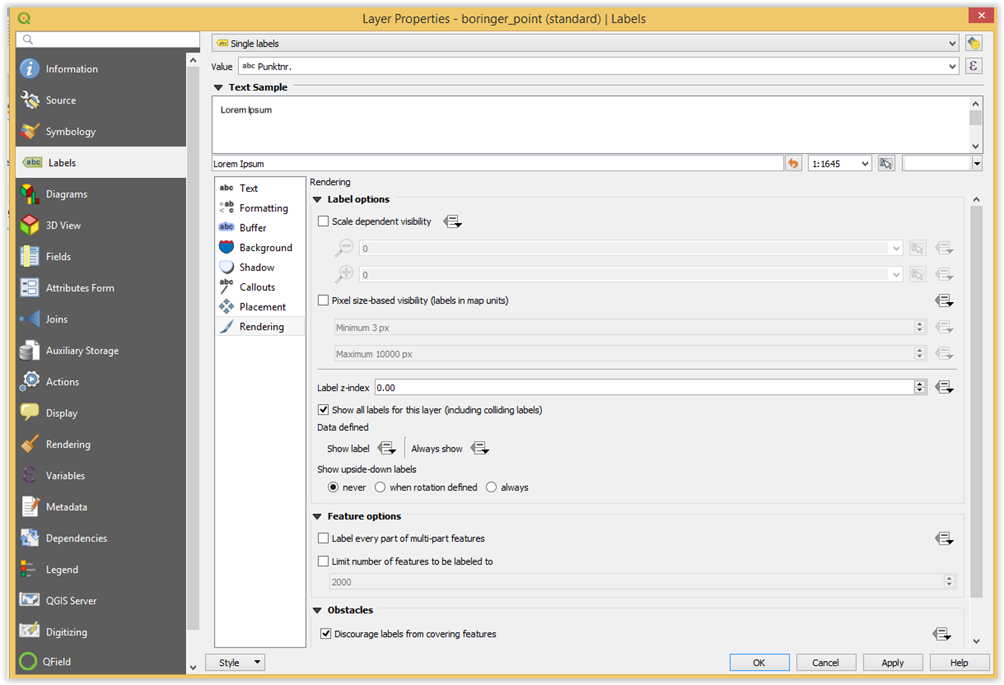The image size is (1004, 685).
Task: Open the Attributes Form section
Action: (101, 288)
